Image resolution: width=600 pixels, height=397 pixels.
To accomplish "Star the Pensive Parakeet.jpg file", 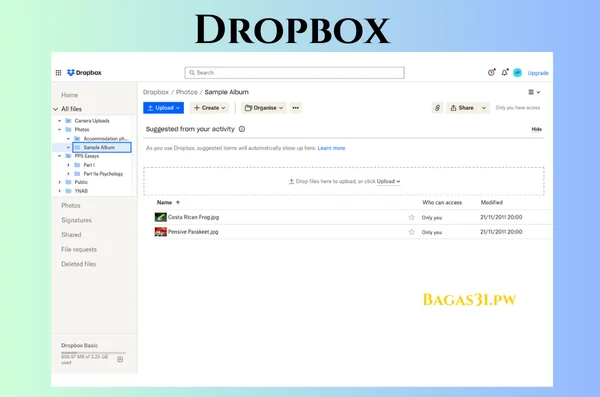I will pos(411,232).
